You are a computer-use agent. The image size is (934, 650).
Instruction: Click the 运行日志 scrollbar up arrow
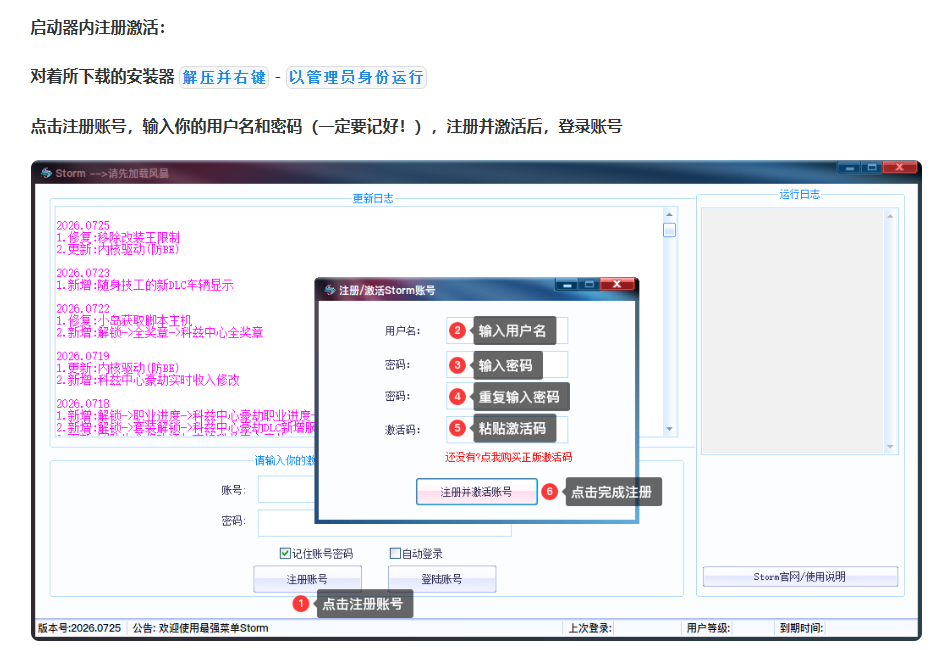[x=890, y=216]
